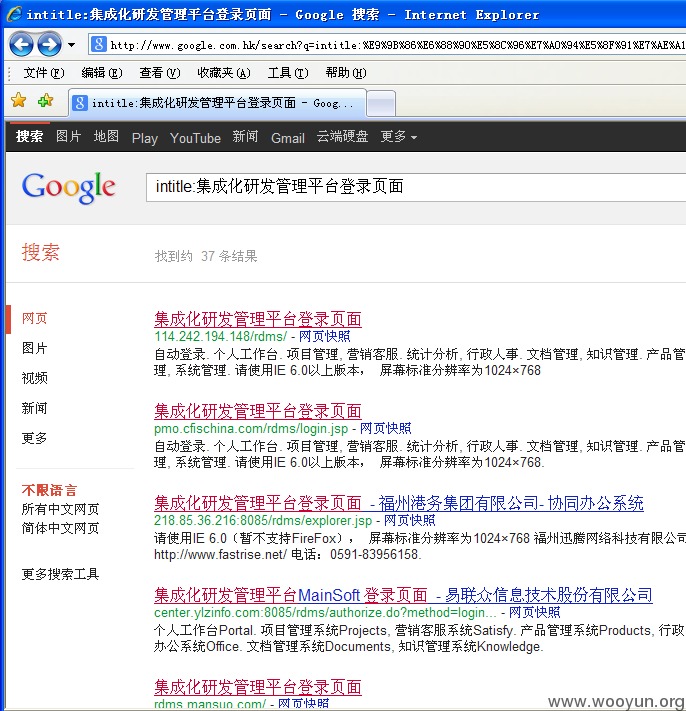This screenshot has width=686, height=711.
Task: Select 图片 in left sidebar
Action: pyautogui.click(x=34, y=348)
